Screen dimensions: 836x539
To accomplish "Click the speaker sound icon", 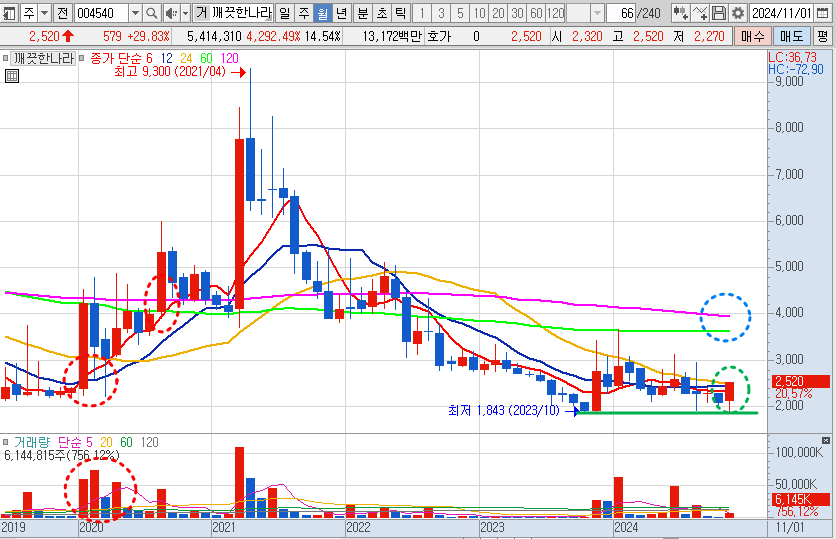I will coord(171,13).
